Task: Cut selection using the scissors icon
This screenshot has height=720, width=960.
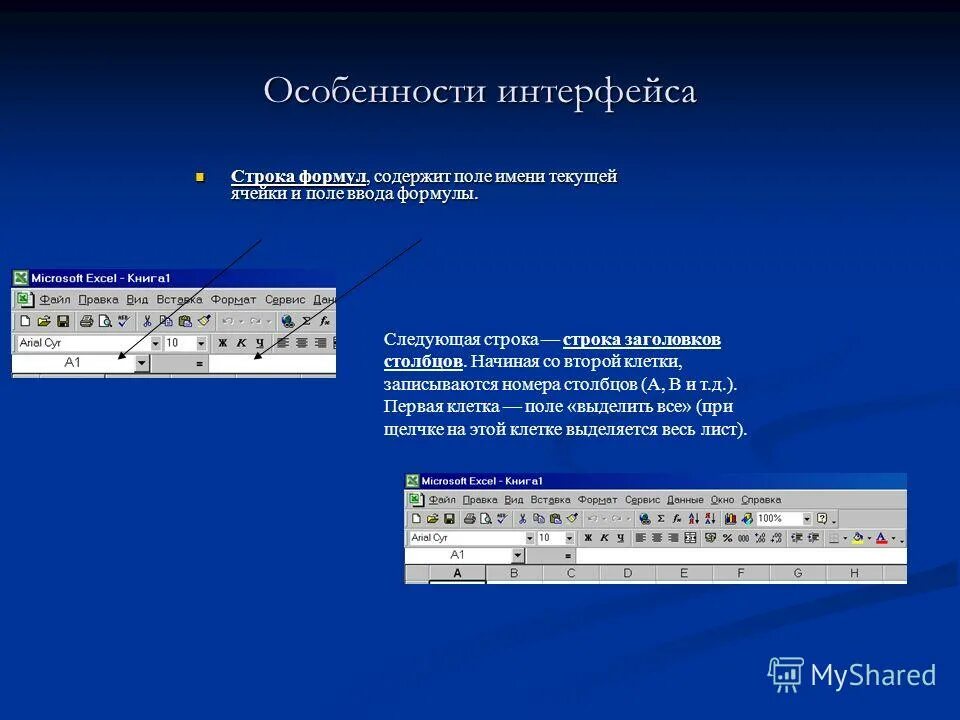Action: (524, 517)
